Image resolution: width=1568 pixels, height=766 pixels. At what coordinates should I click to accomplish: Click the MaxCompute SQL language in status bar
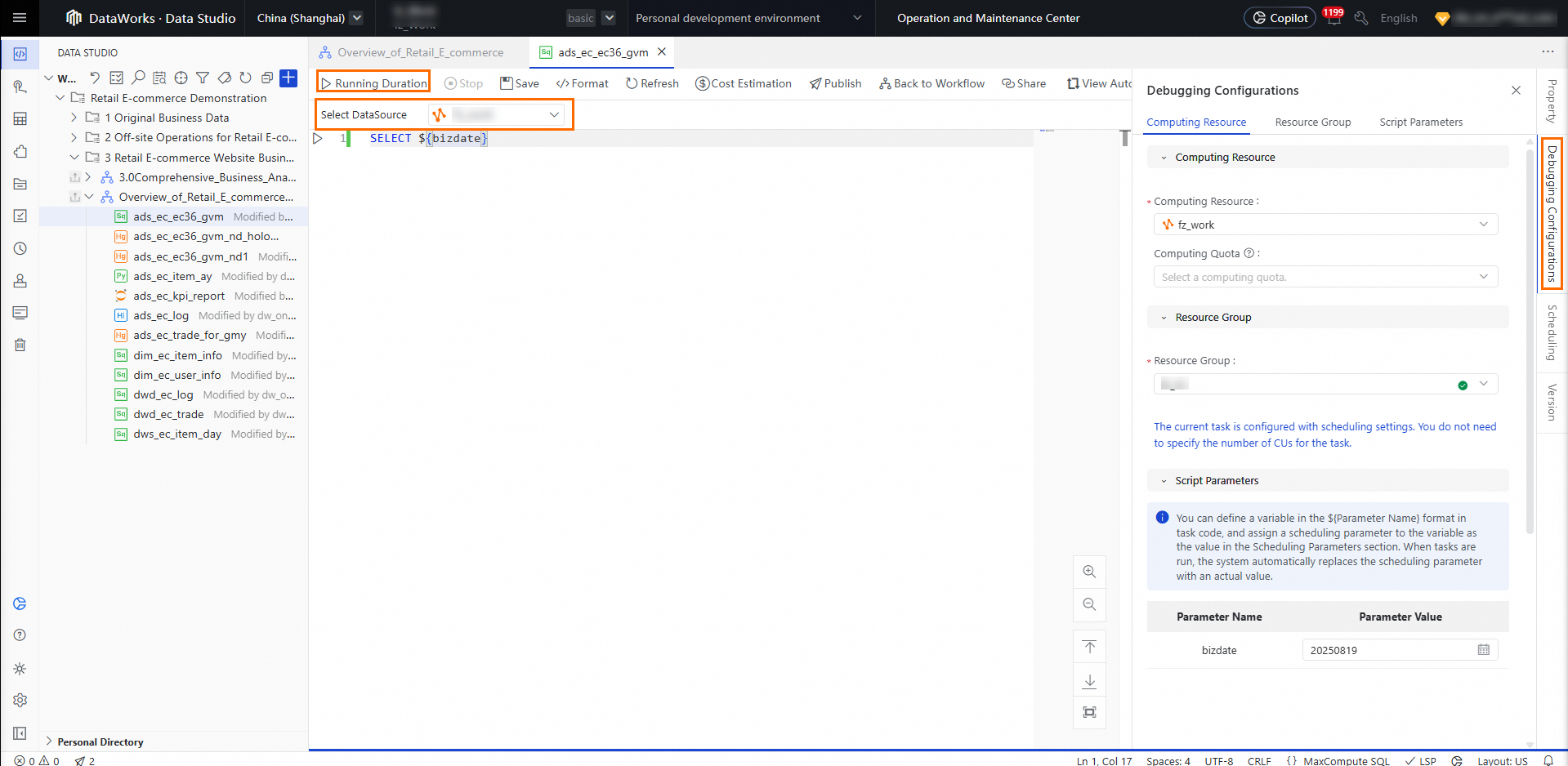click(1347, 760)
